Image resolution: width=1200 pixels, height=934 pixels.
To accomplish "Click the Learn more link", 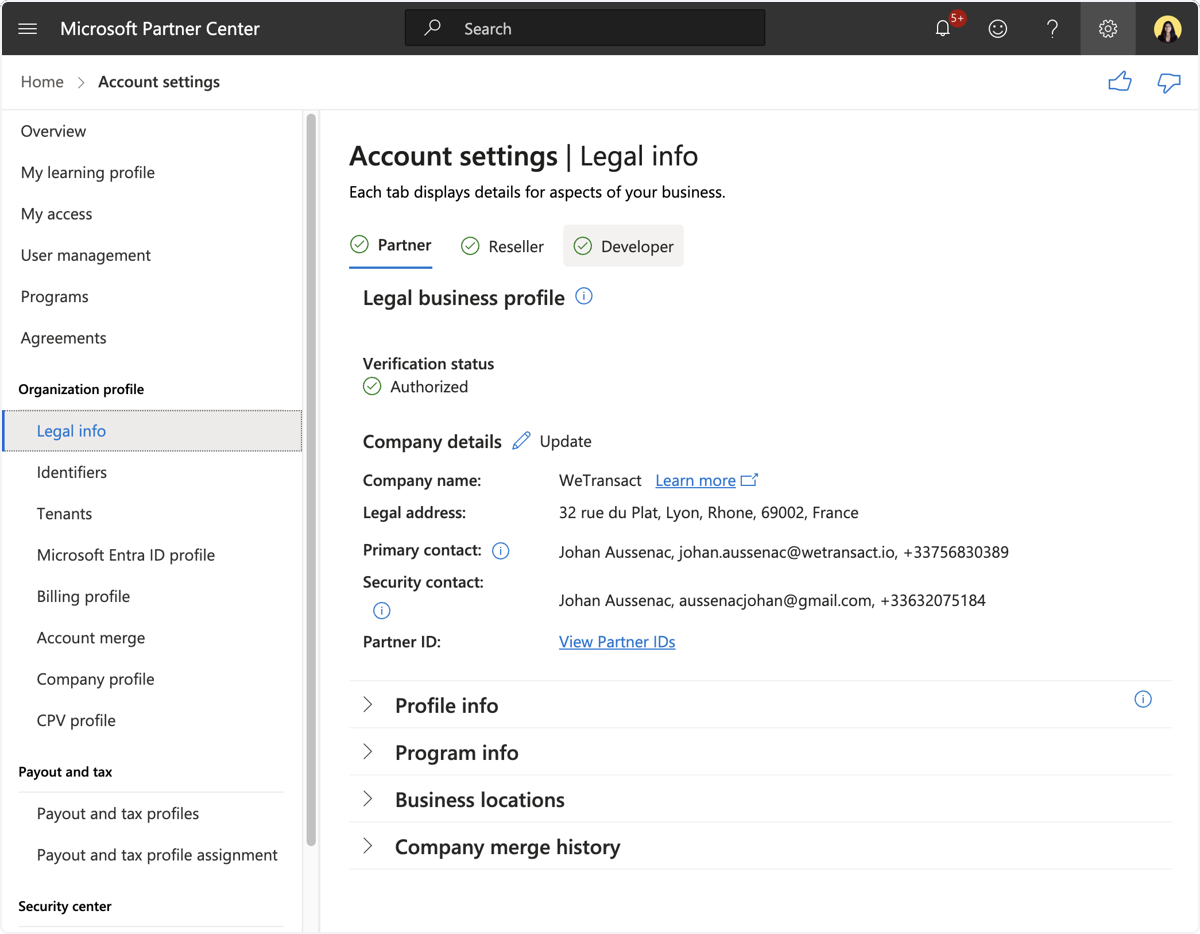I will pos(695,481).
